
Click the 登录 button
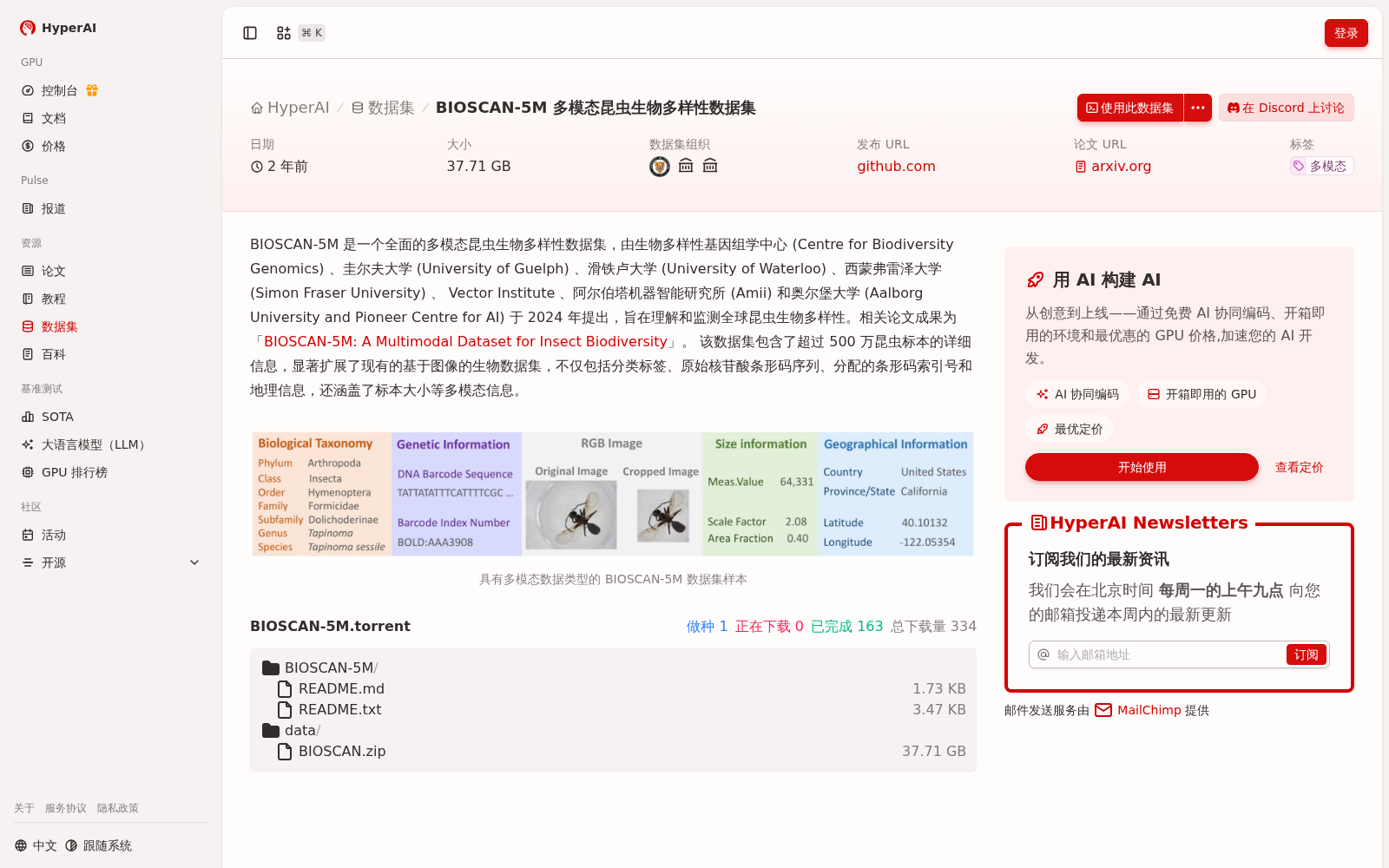click(x=1346, y=33)
